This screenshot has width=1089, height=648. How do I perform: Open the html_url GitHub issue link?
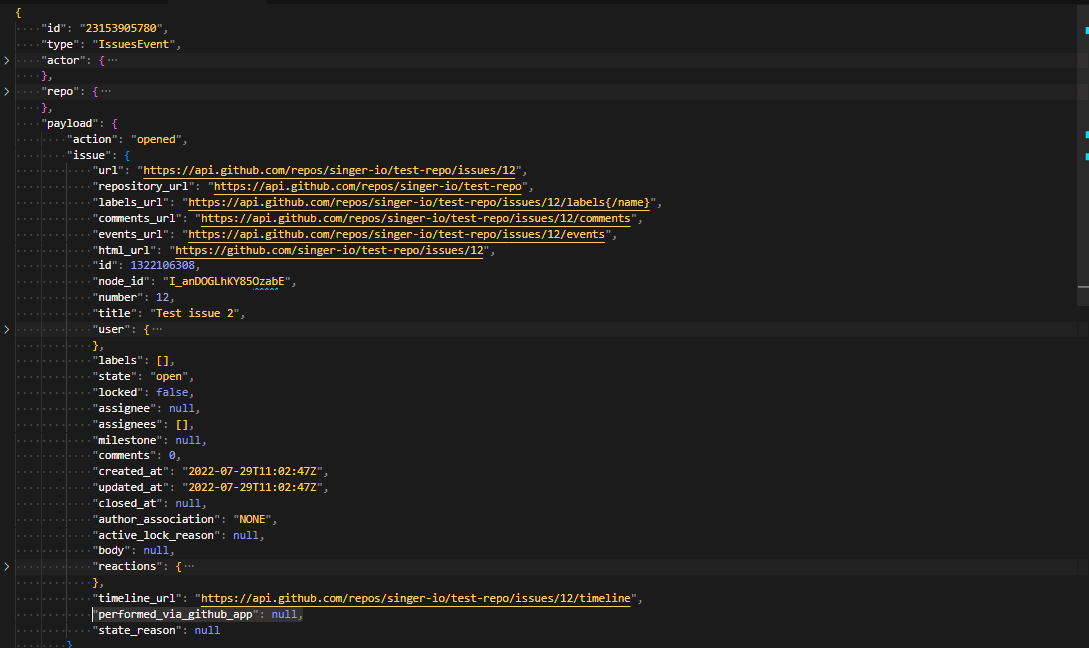coord(329,250)
